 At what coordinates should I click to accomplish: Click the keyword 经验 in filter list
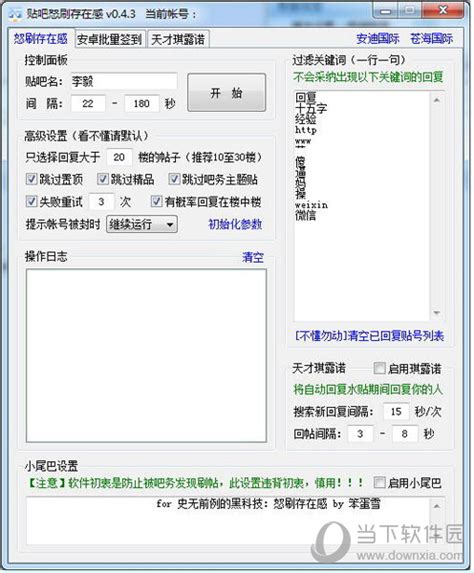(x=306, y=119)
